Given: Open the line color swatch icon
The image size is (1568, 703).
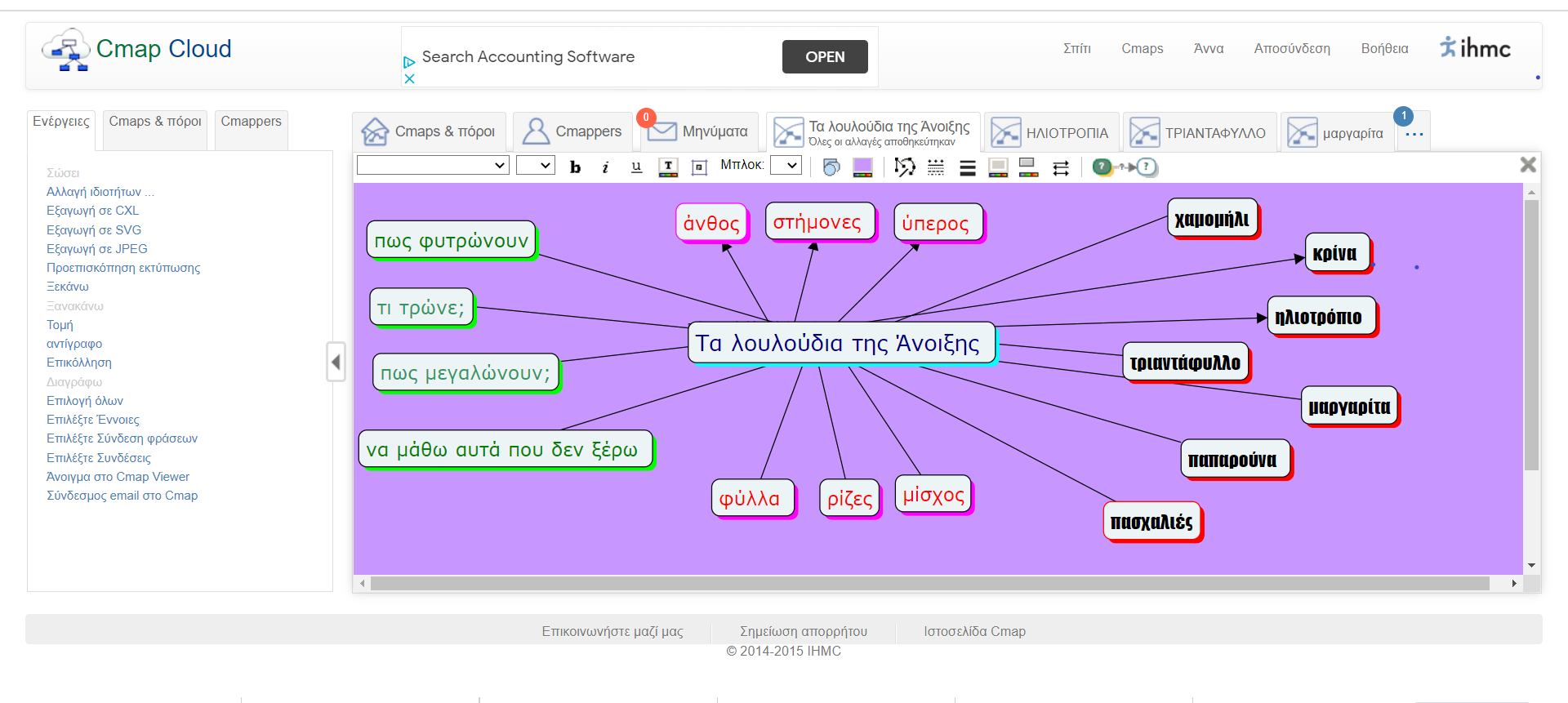Looking at the screenshot, I should tap(1029, 167).
